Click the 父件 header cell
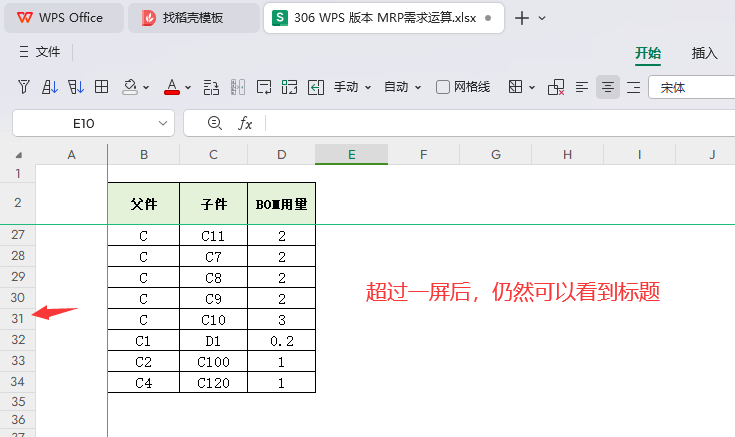 coord(143,203)
